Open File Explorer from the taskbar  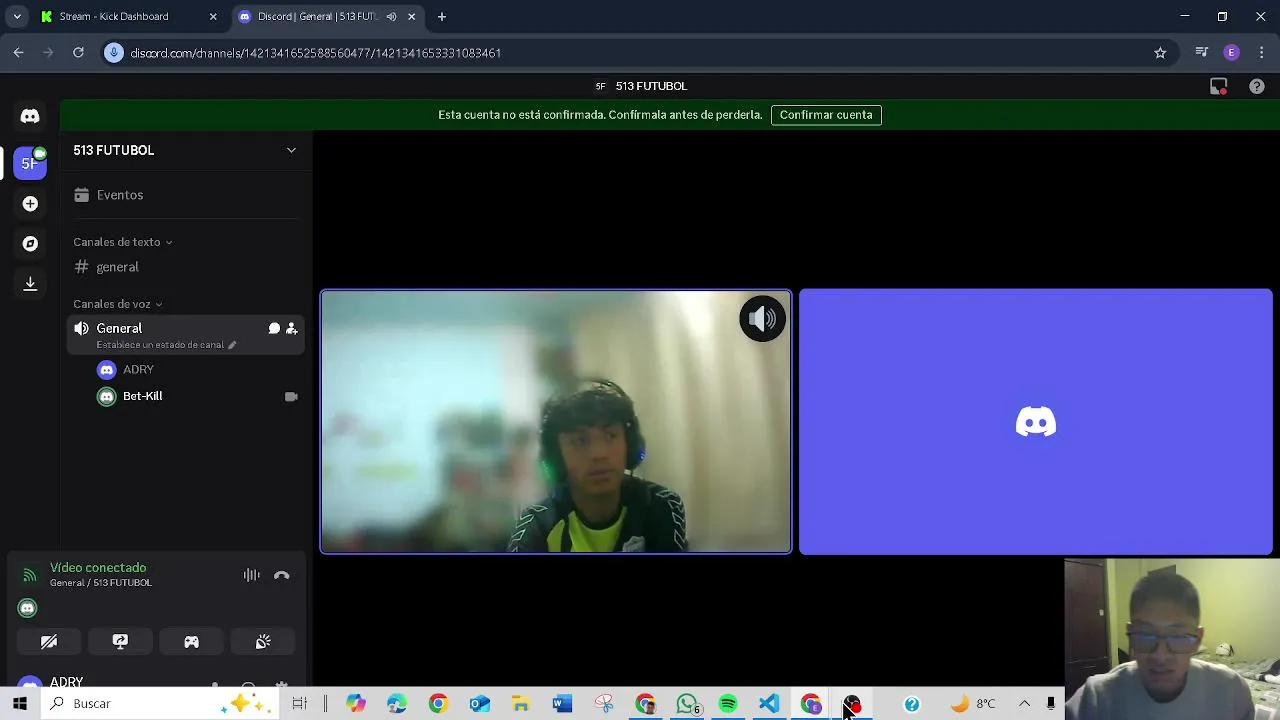[521, 704]
